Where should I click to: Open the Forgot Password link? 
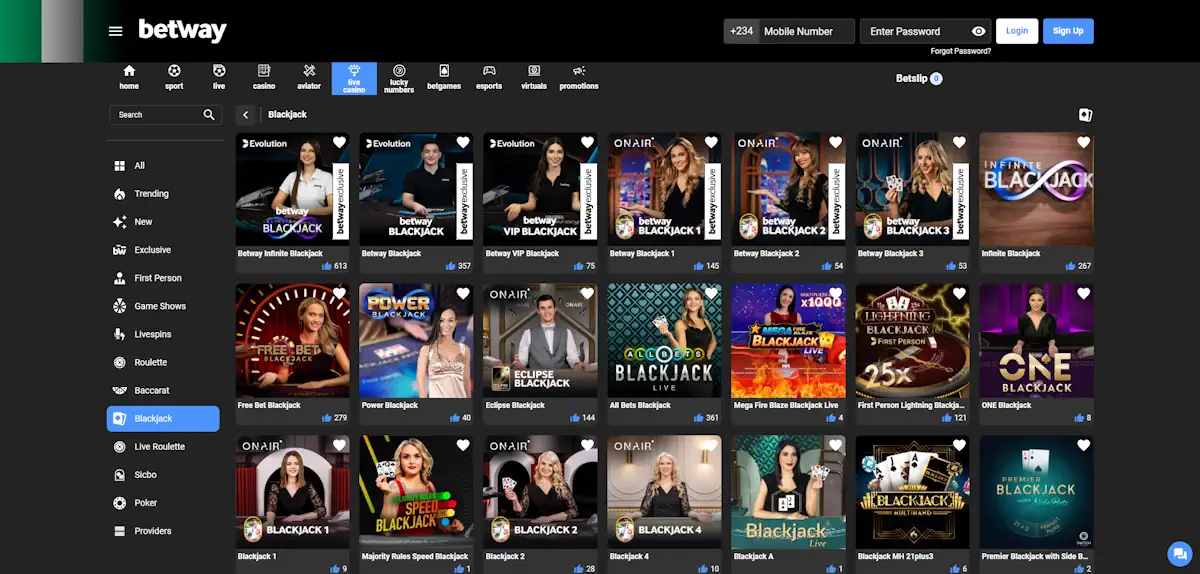pos(960,51)
